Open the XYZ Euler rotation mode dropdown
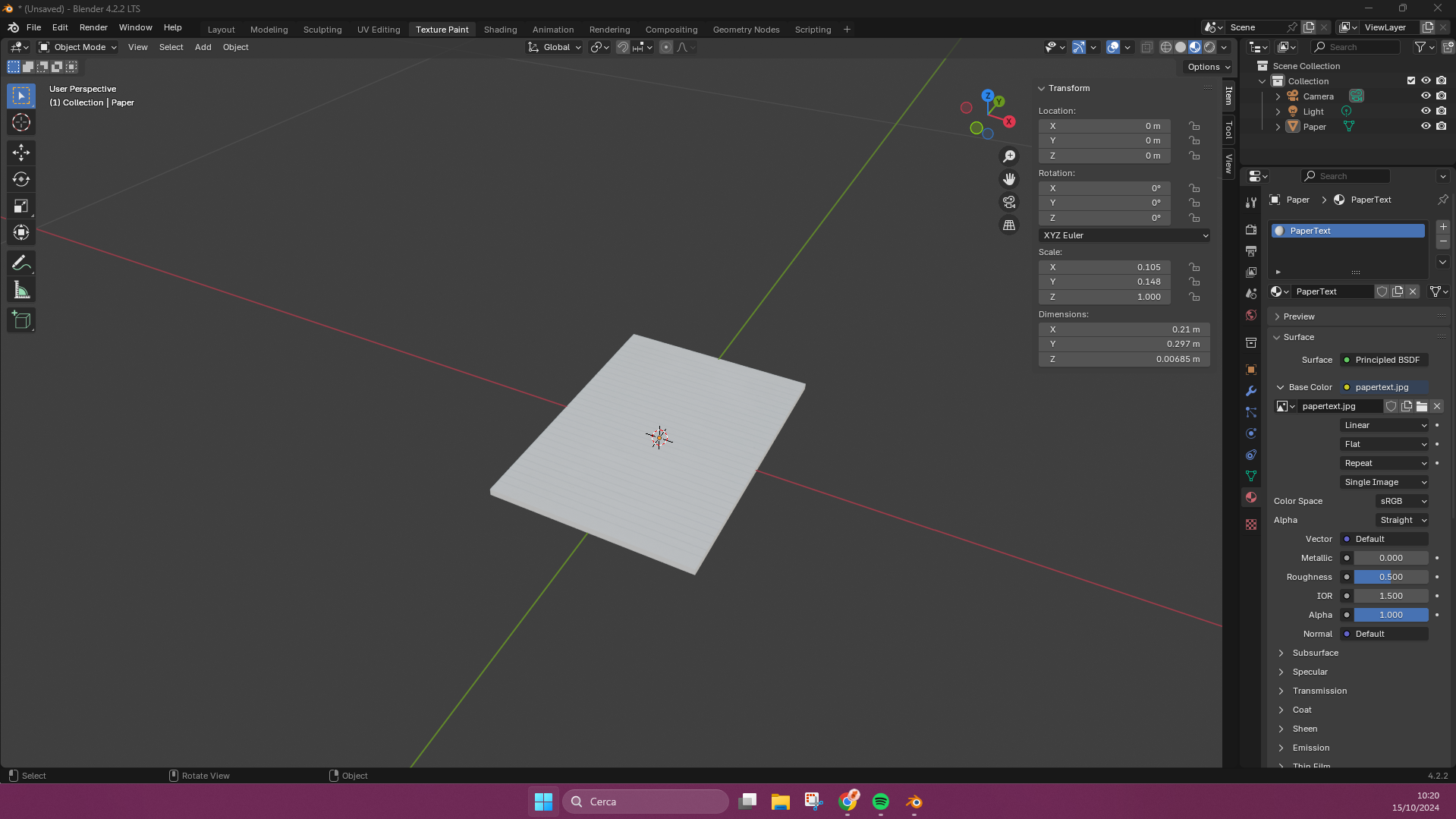The width and height of the screenshot is (1456, 819). tap(1124, 235)
